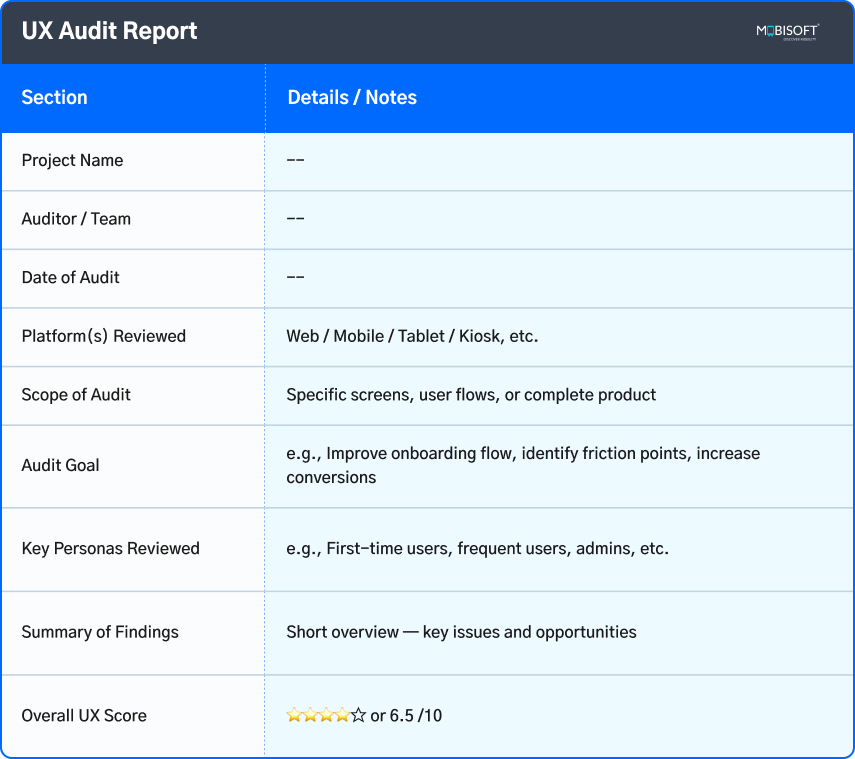855x759 pixels.
Task: Click the 'Scope of Audit' label
Action: coord(76,394)
